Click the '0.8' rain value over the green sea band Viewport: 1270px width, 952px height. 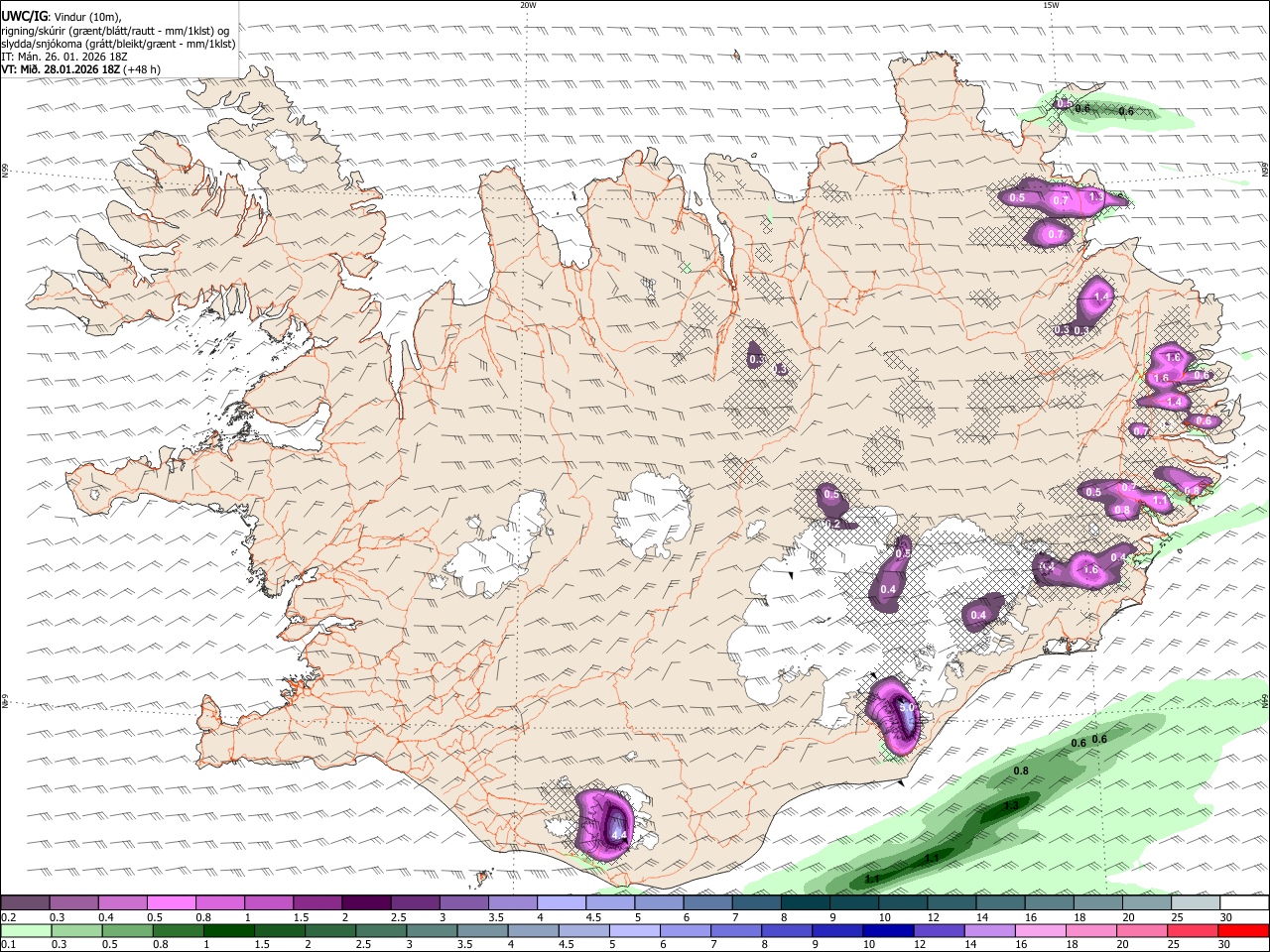click(x=1020, y=771)
